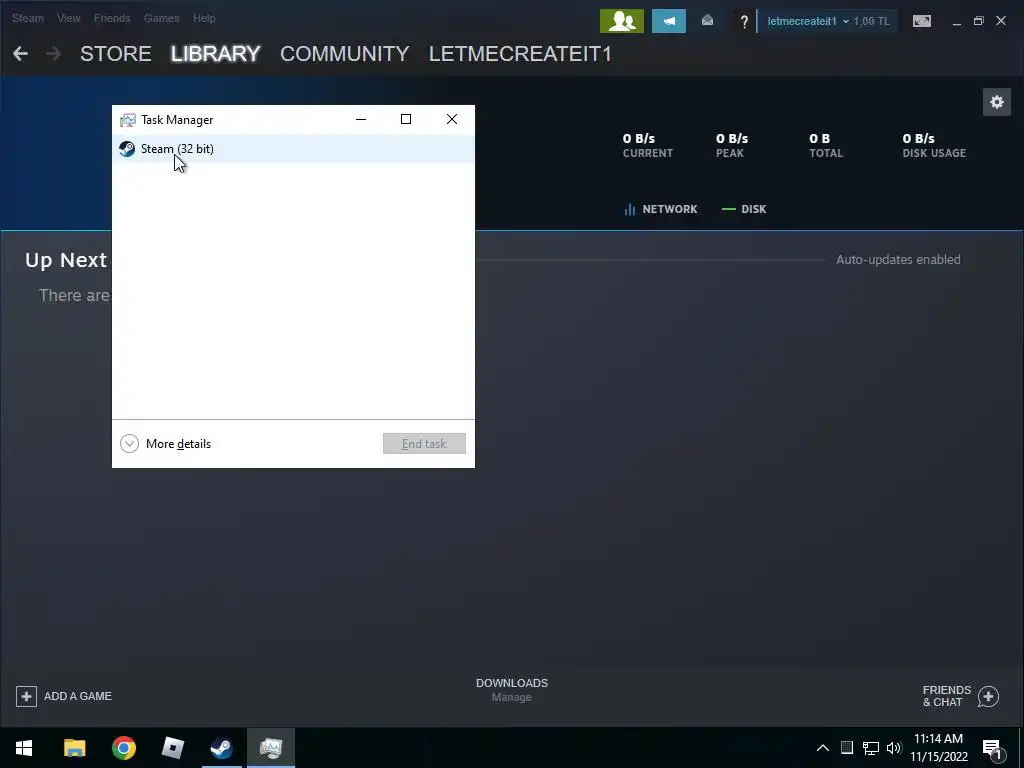This screenshot has height=768, width=1024.
Task: Expand More details in Task Manager
Action: coord(166,443)
